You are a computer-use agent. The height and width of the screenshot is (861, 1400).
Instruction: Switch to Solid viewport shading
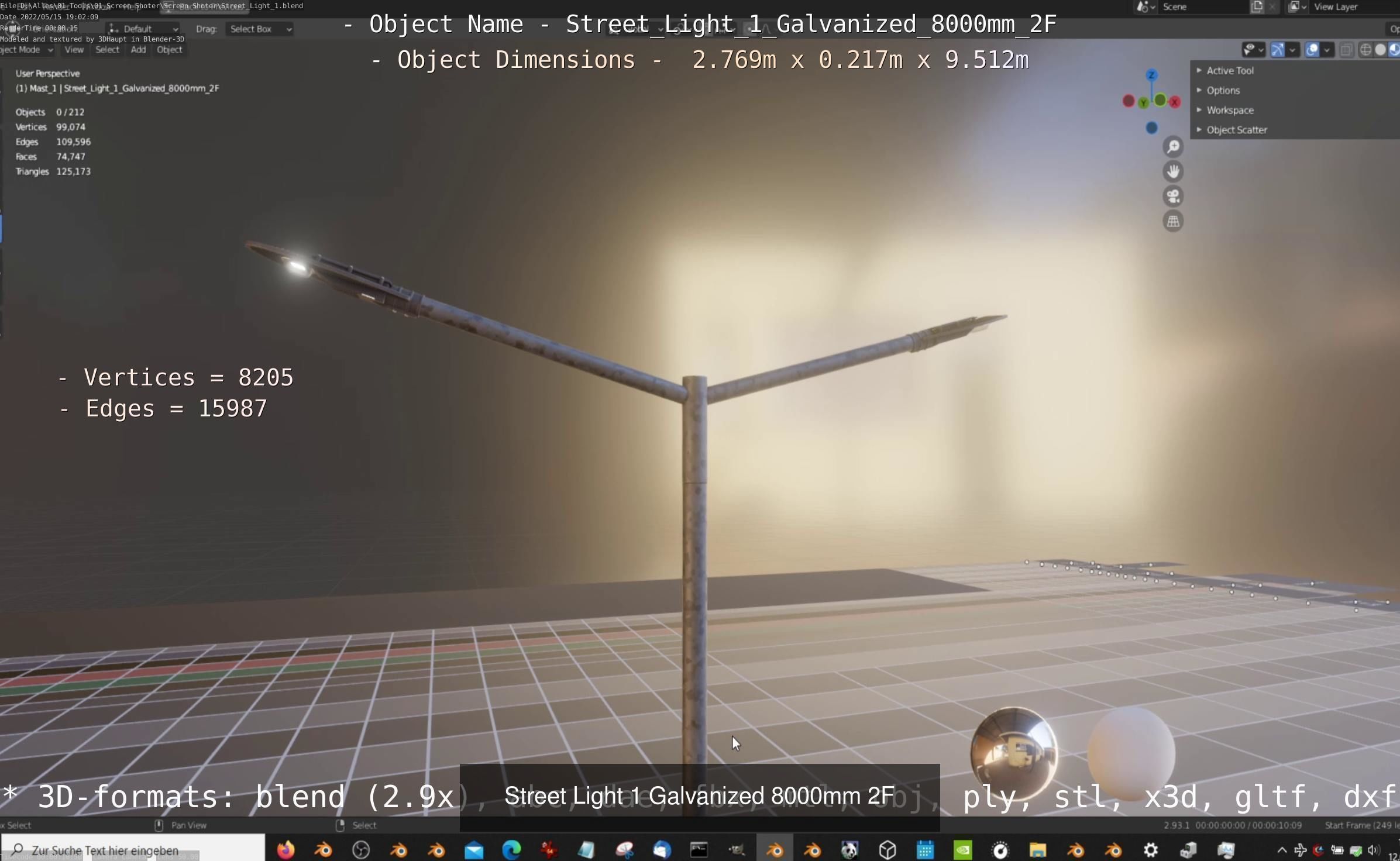(1380, 50)
